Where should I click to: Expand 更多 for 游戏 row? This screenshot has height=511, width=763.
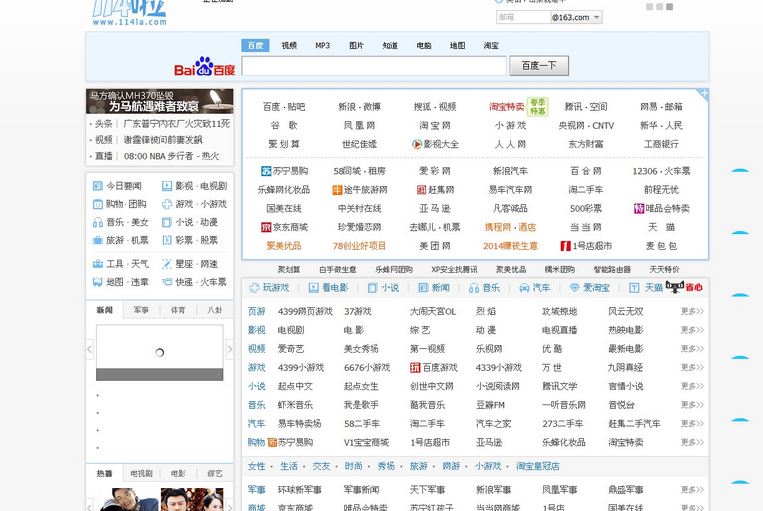tap(692, 367)
